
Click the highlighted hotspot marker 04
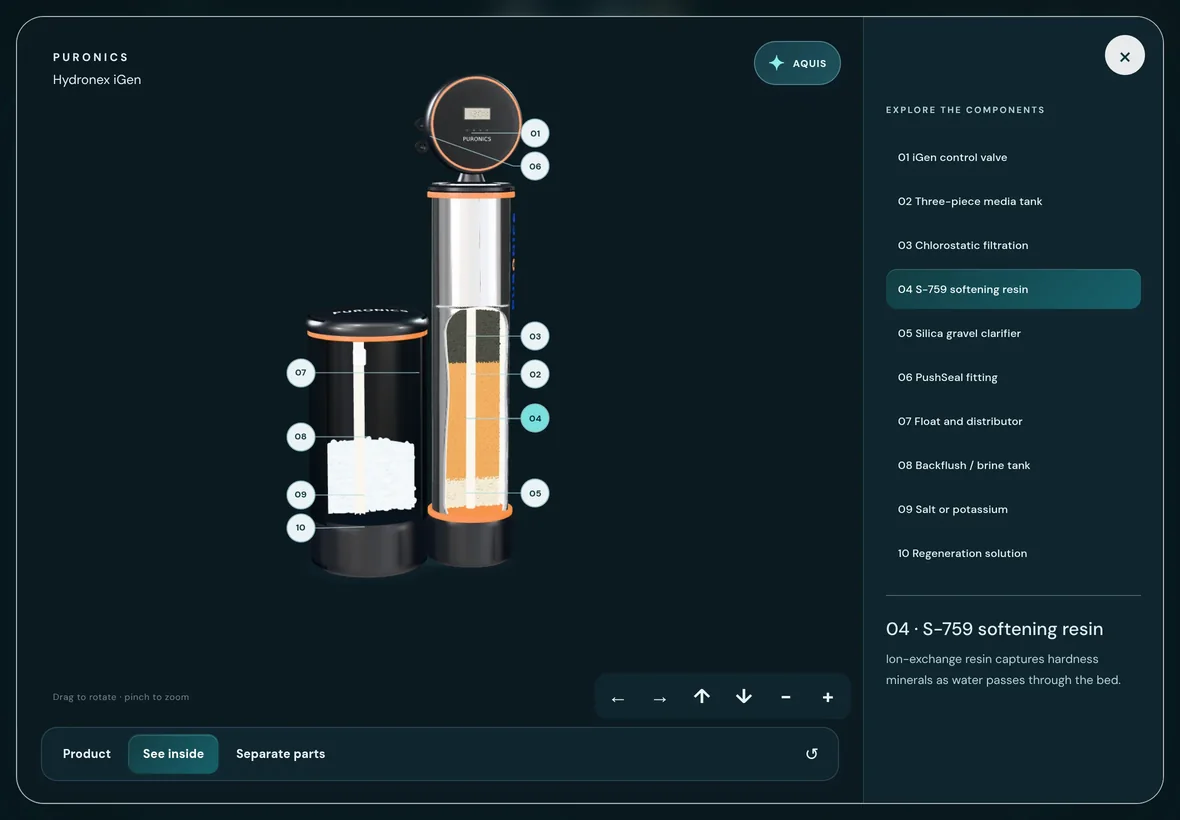[535, 418]
